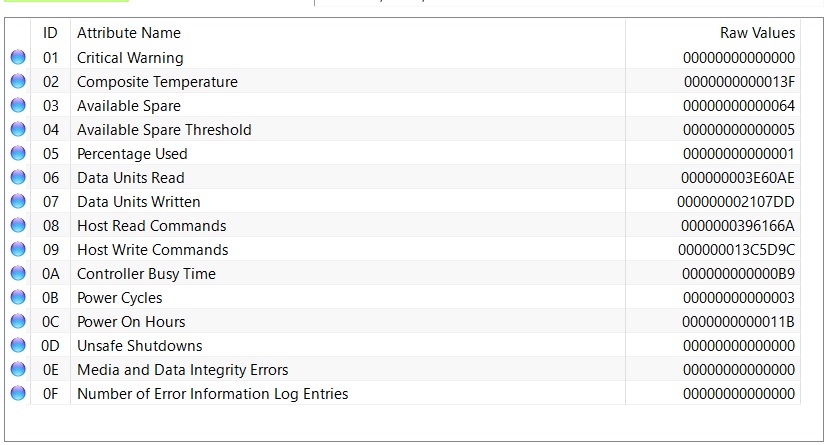829x445 pixels.
Task: Click the Composite Temperature raw value 13F
Action: 739,82
